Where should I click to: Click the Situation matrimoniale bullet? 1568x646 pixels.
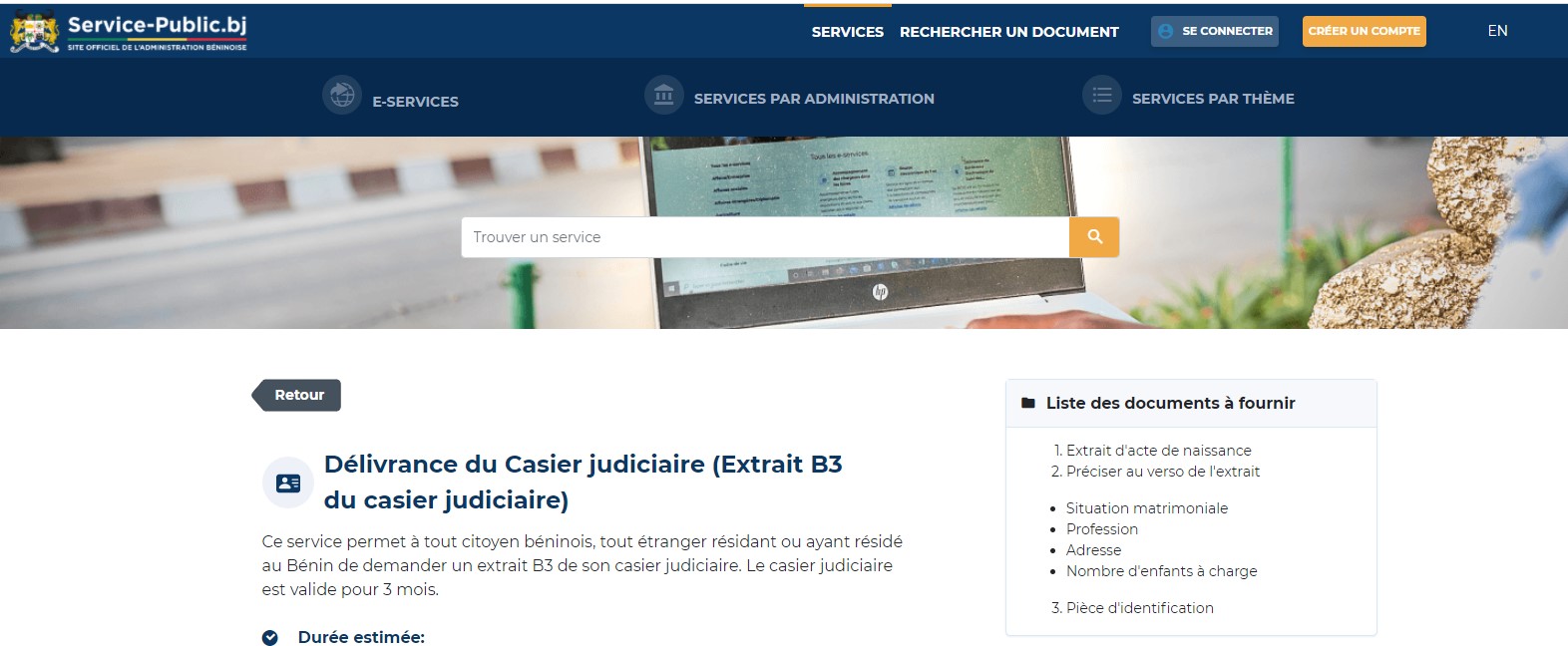coord(1147,508)
